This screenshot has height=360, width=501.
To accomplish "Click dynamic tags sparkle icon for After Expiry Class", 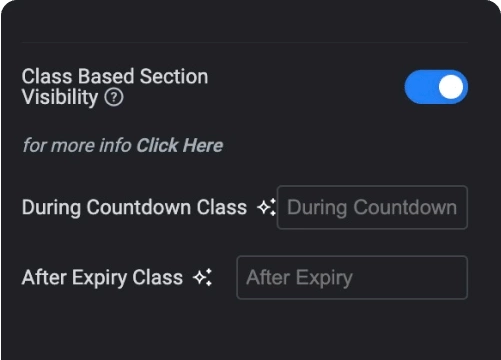I will pyautogui.click(x=203, y=277).
